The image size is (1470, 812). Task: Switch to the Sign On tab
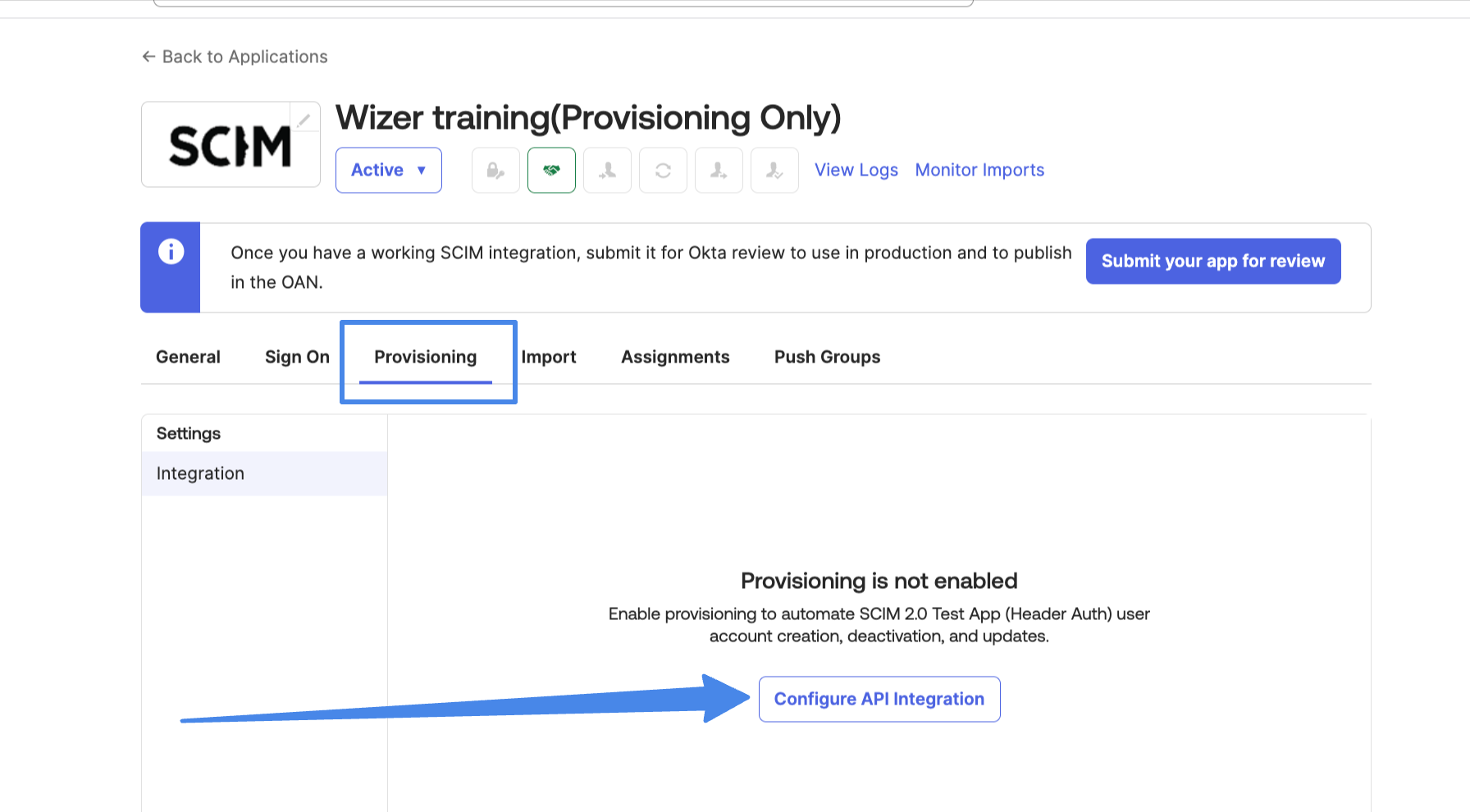[x=297, y=357]
